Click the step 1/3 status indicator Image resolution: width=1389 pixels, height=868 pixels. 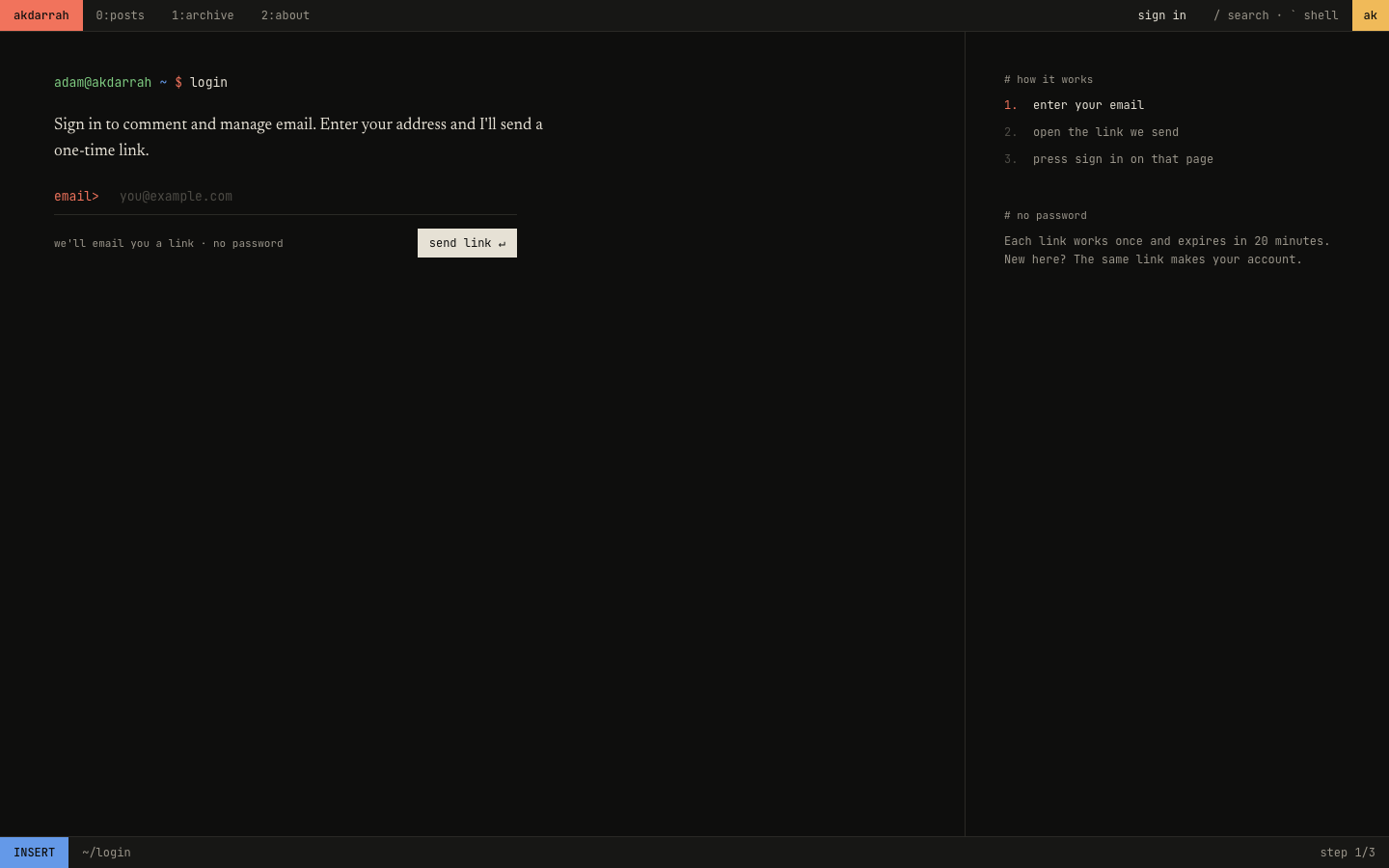coord(1347,853)
